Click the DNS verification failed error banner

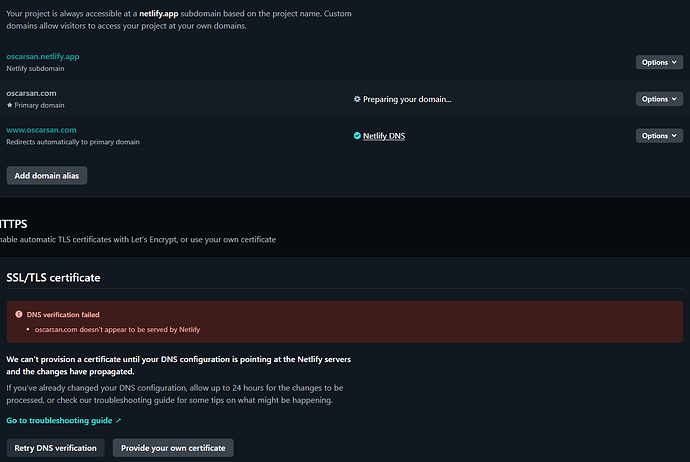point(345,322)
